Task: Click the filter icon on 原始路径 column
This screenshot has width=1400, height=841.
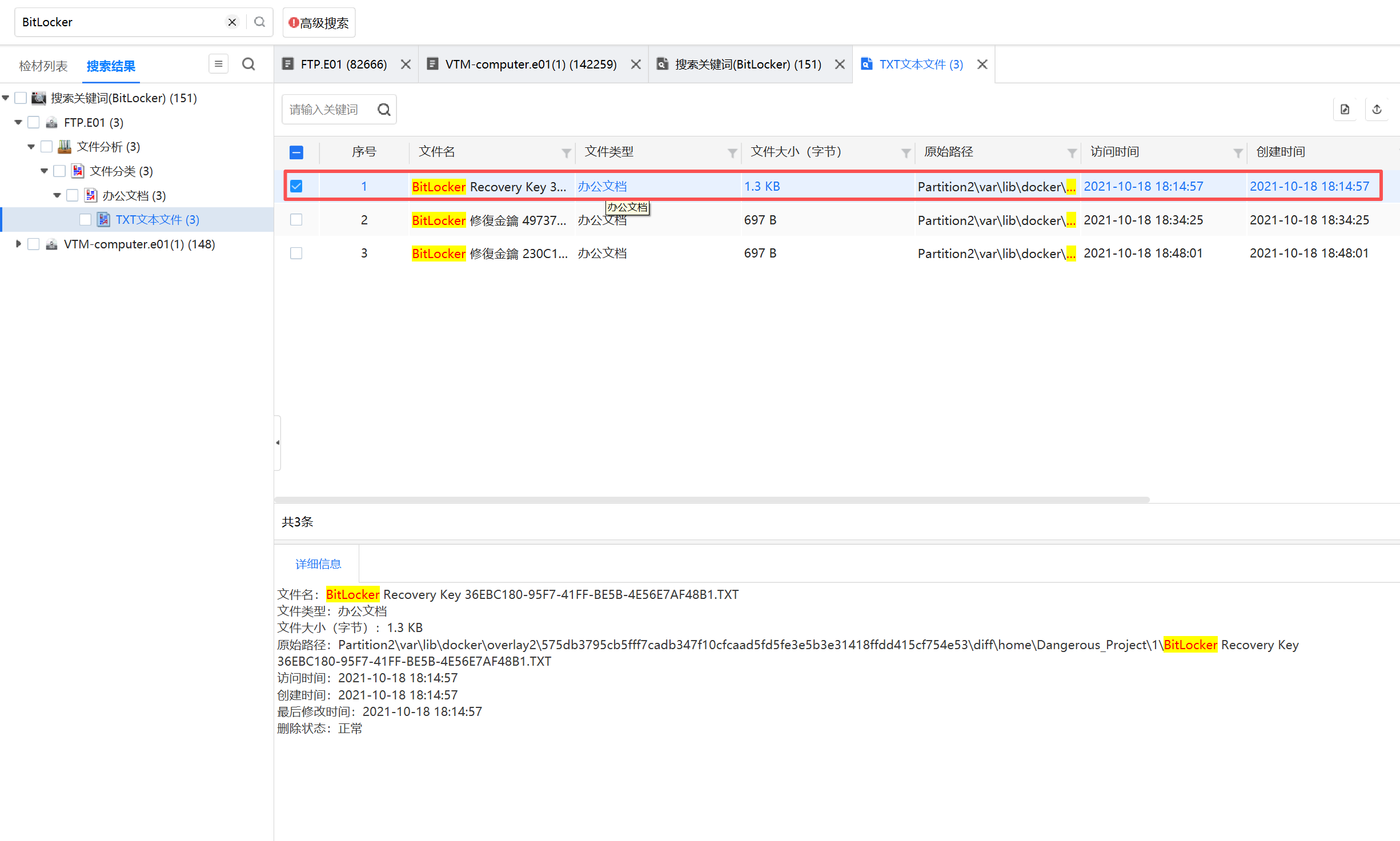Action: point(1072,152)
